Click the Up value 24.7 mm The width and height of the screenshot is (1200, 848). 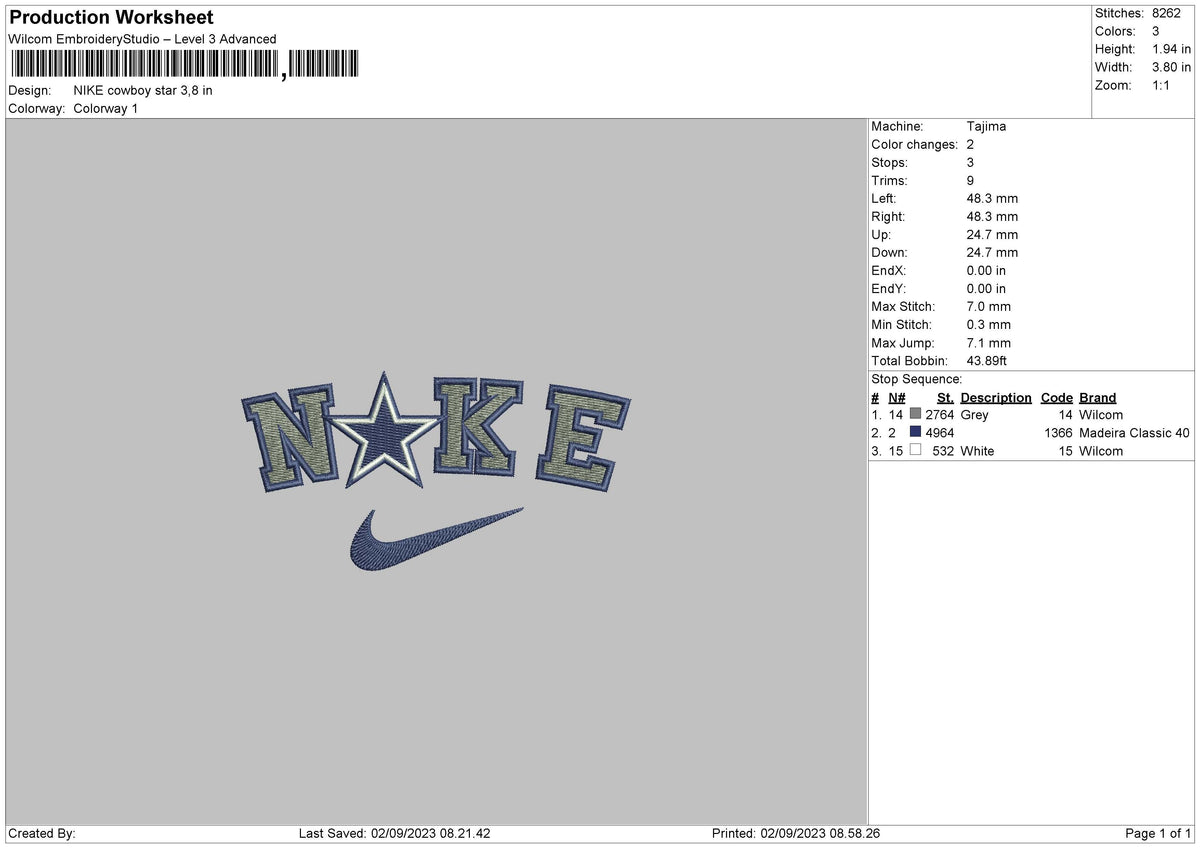(992, 235)
